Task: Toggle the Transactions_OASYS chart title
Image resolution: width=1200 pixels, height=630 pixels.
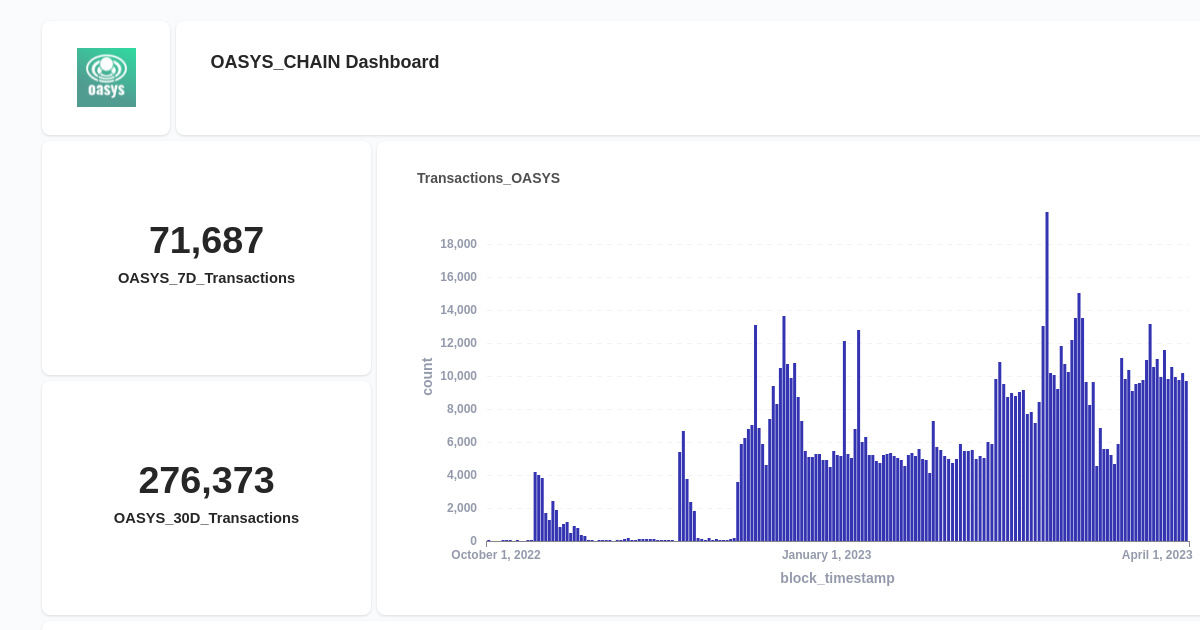Action: coord(488,178)
